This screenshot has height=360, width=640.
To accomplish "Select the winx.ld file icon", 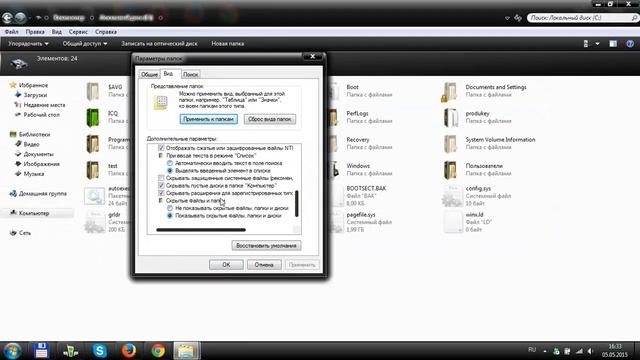I will pos(452,222).
